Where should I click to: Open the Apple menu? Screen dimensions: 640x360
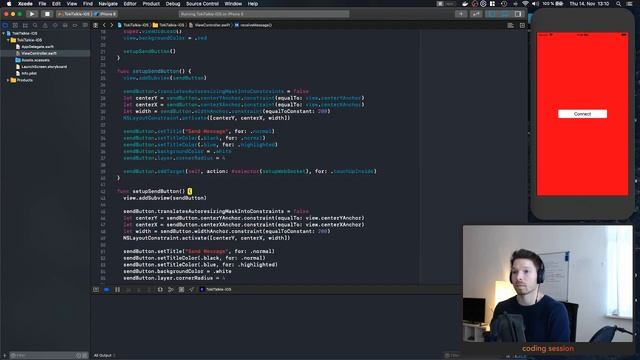pyautogui.click(x=9, y=4)
